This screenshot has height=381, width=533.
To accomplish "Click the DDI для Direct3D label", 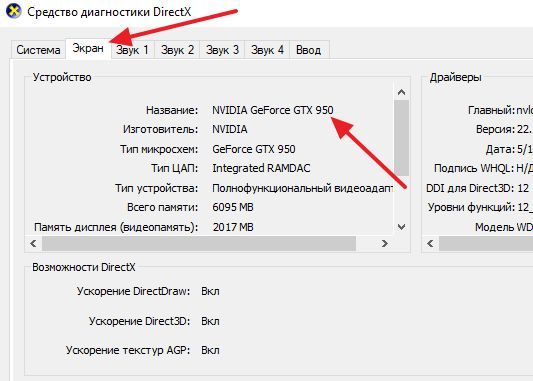I will [470, 188].
